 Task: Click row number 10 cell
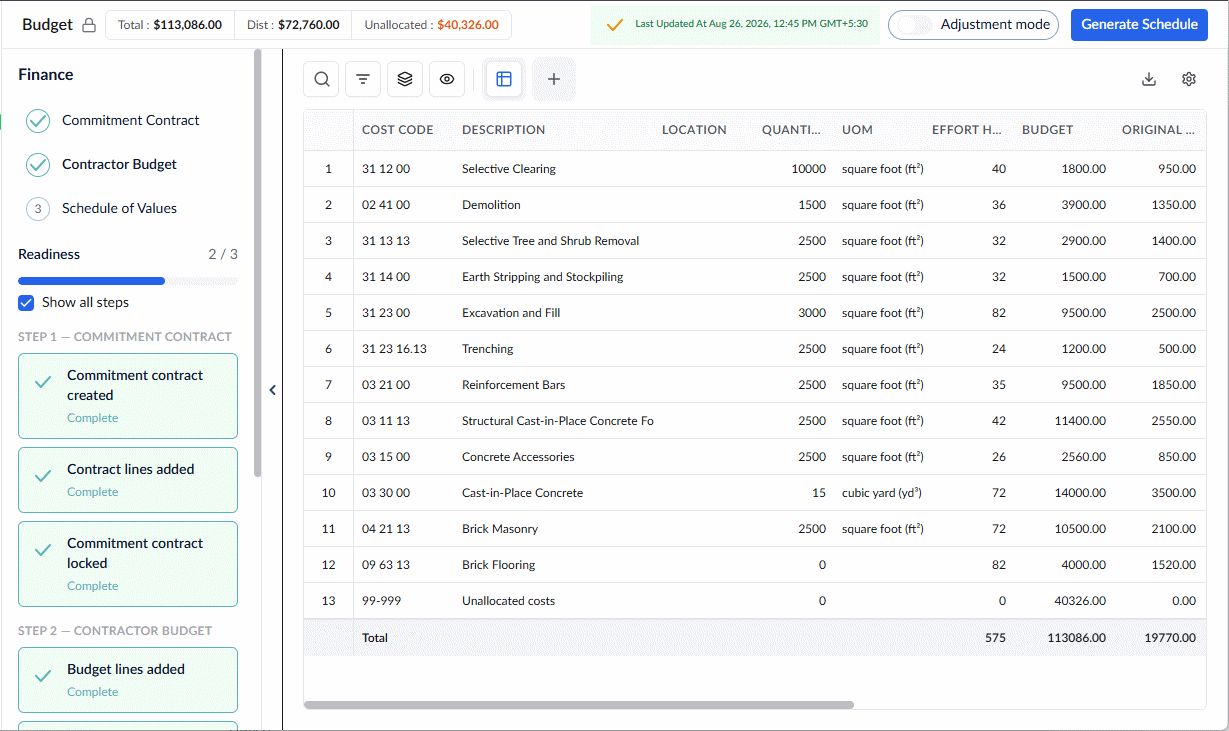pyautogui.click(x=328, y=493)
